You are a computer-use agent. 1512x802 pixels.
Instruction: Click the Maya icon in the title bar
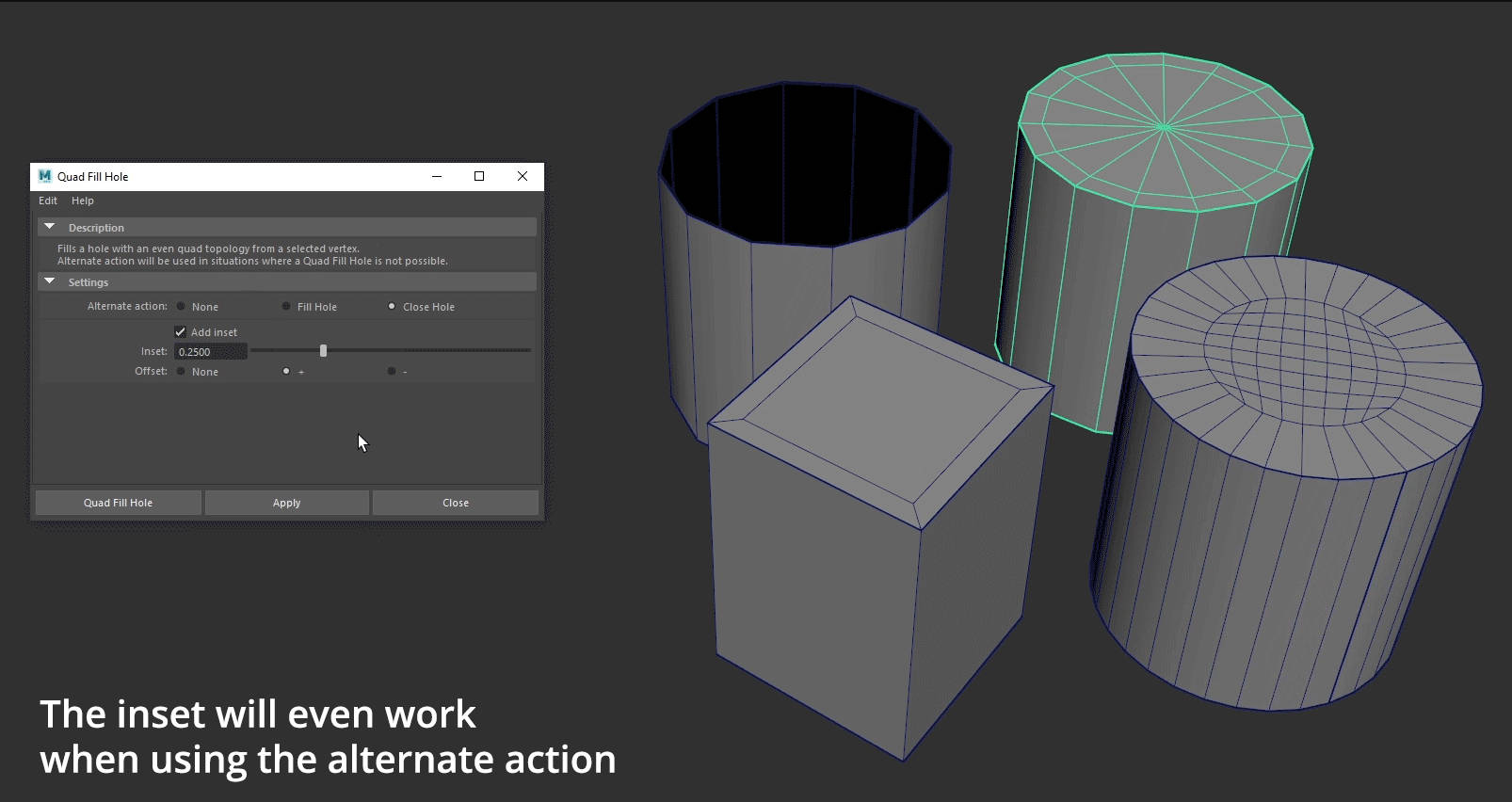click(x=44, y=176)
